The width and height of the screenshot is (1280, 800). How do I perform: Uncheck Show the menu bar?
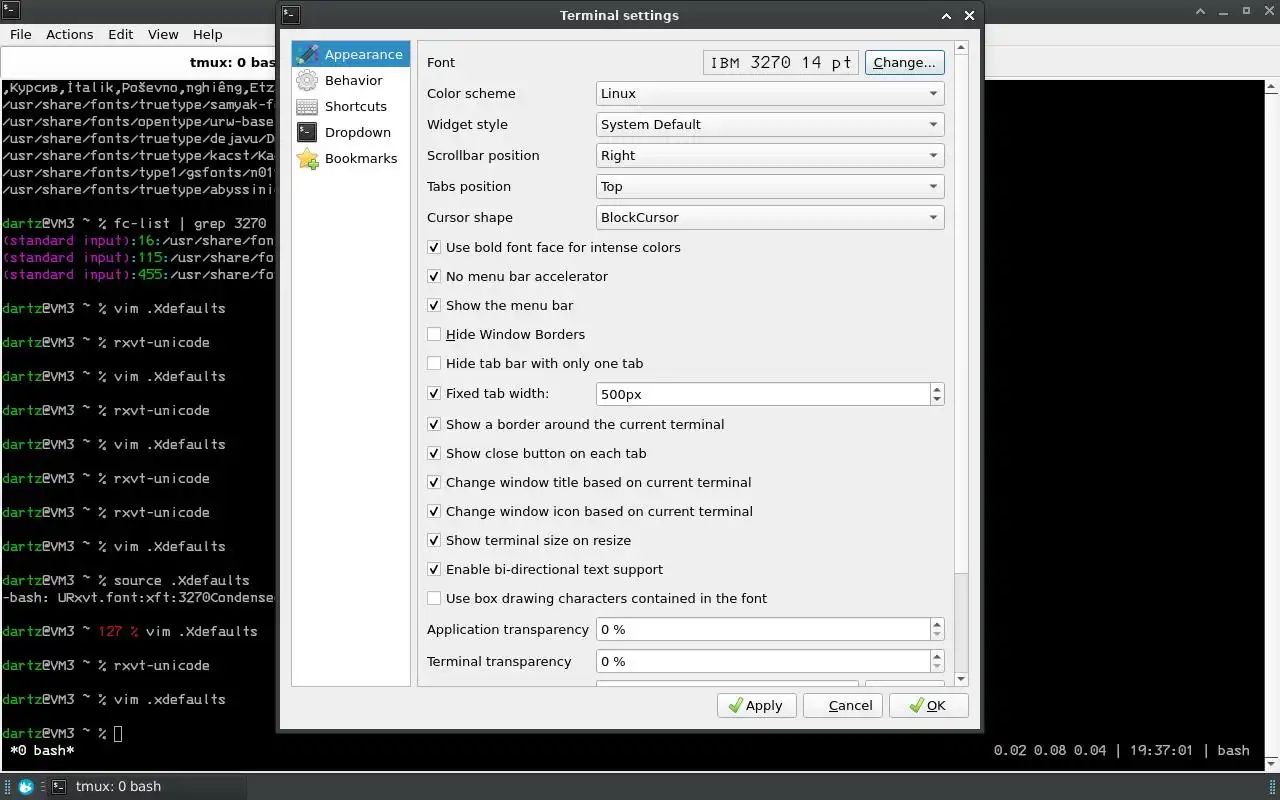[434, 305]
